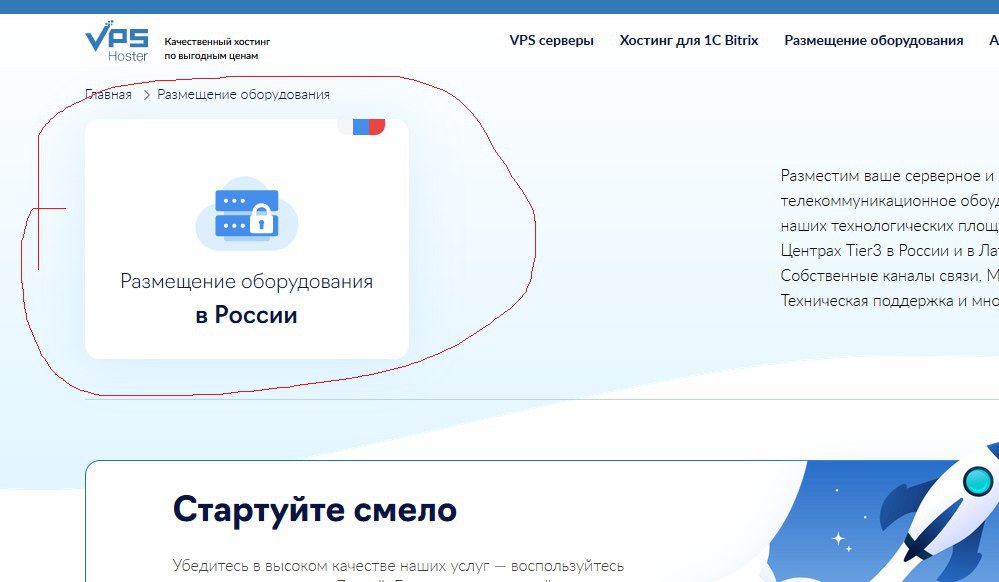Click the paragraph starting Разместим ваше серверное
999x582 pixels.
click(x=889, y=238)
